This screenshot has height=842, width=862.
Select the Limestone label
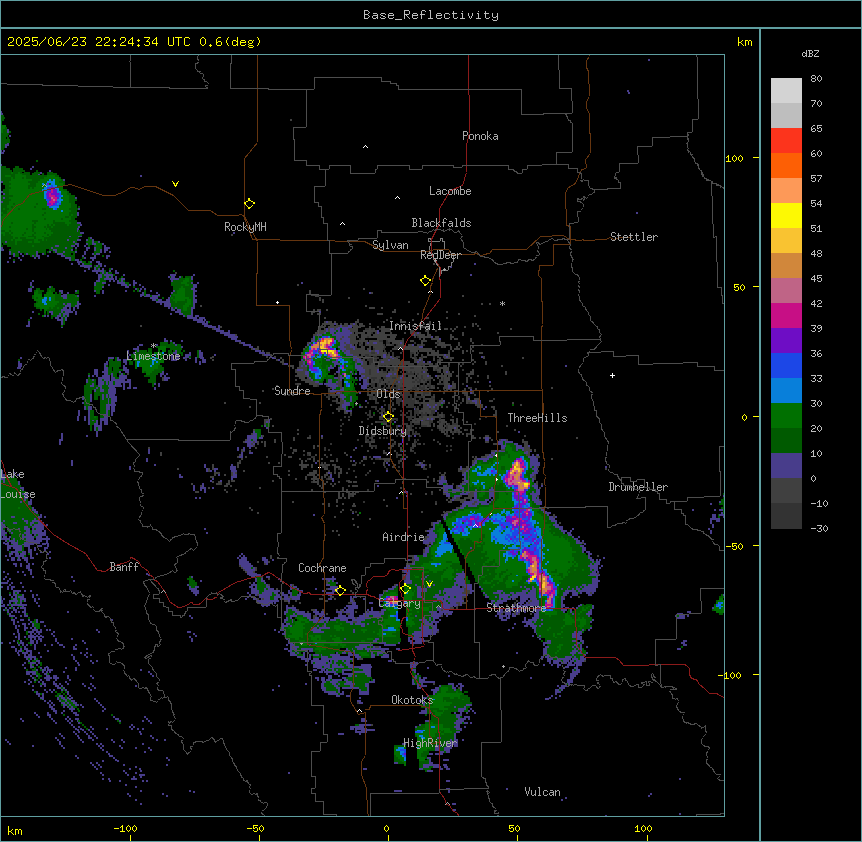click(153, 356)
